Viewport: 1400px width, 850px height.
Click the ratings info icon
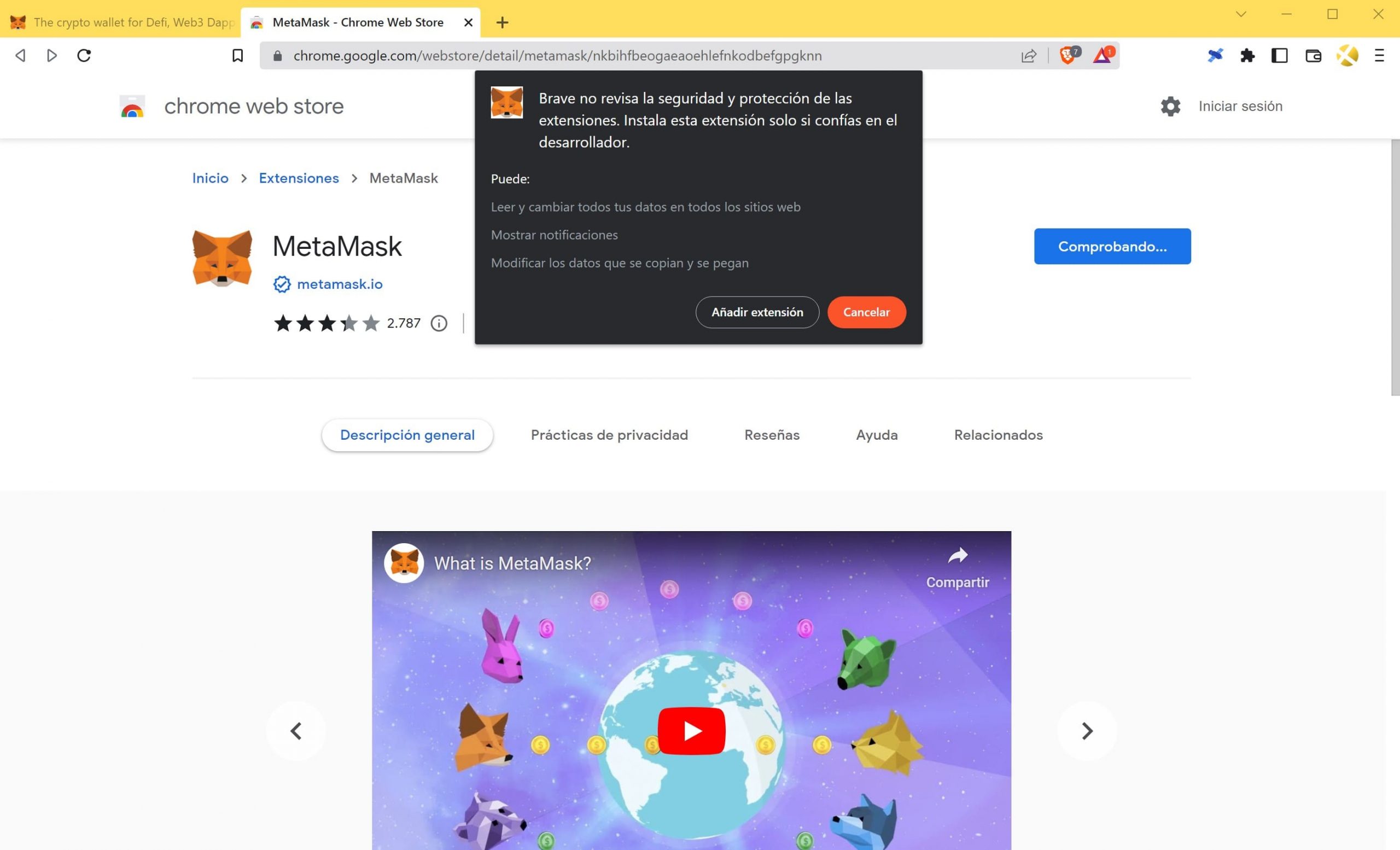[439, 323]
